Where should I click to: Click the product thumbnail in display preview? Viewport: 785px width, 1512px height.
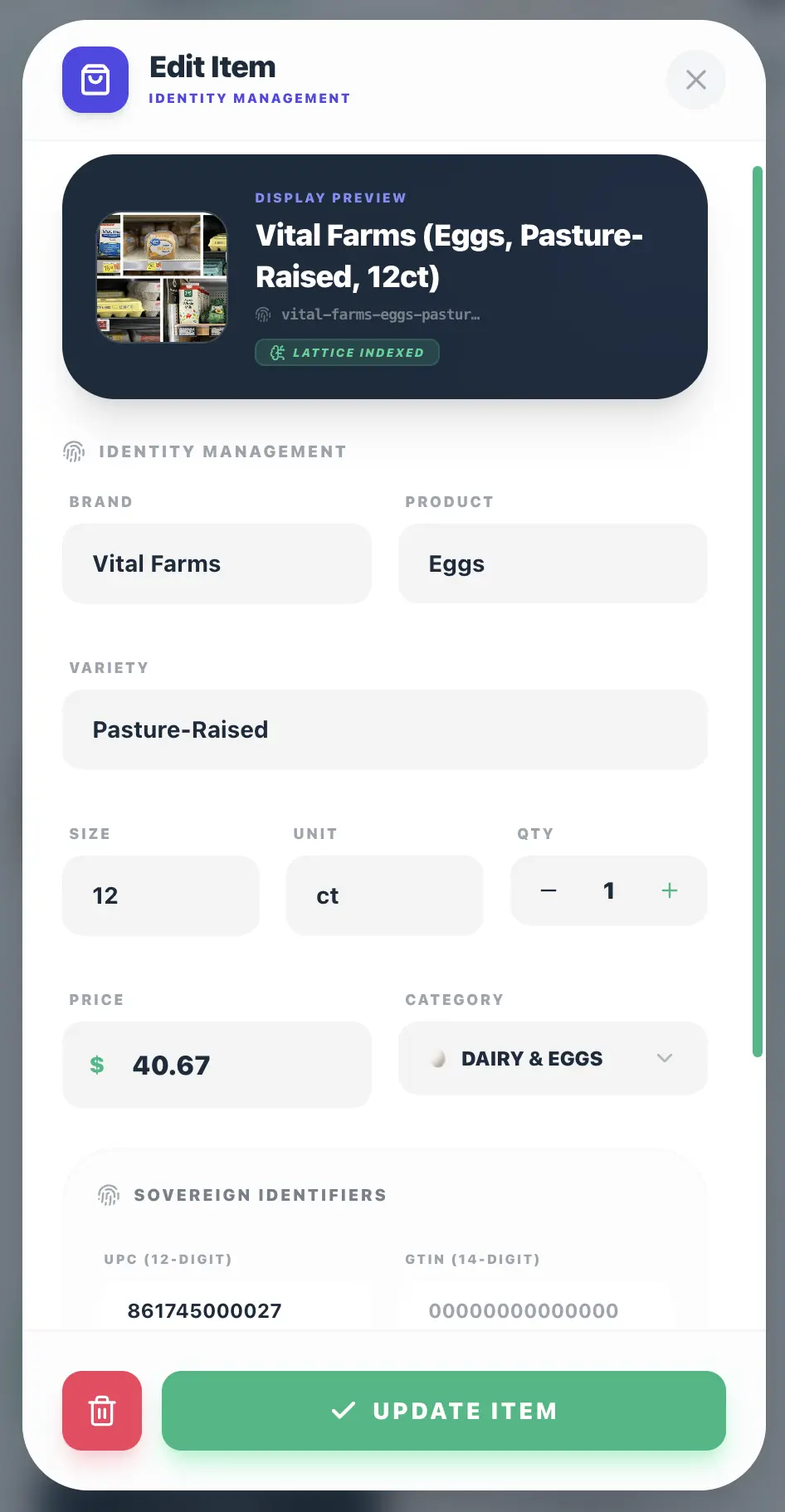pos(163,277)
